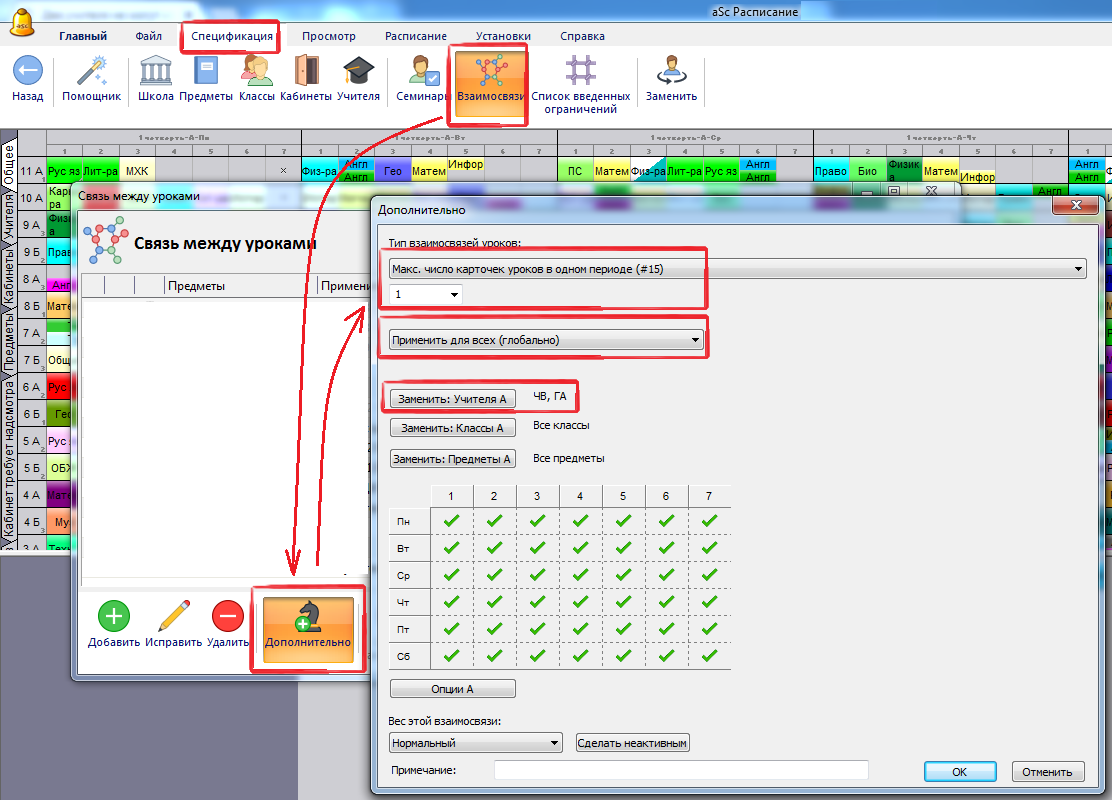This screenshot has width=1112, height=800.
Task: Open the Учителя graduation cap icon
Action: tap(358, 72)
